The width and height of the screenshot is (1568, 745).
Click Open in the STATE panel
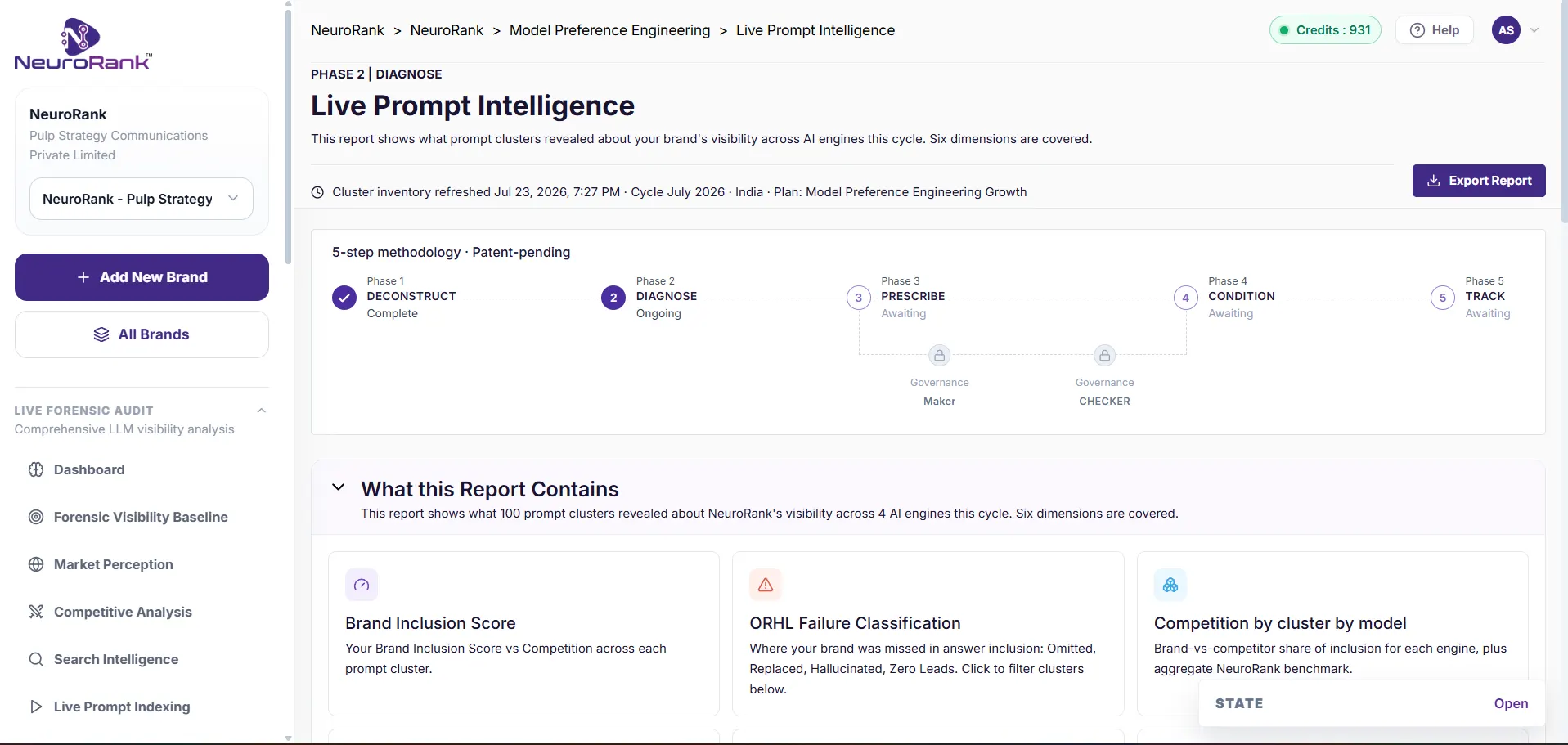click(x=1511, y=703)
